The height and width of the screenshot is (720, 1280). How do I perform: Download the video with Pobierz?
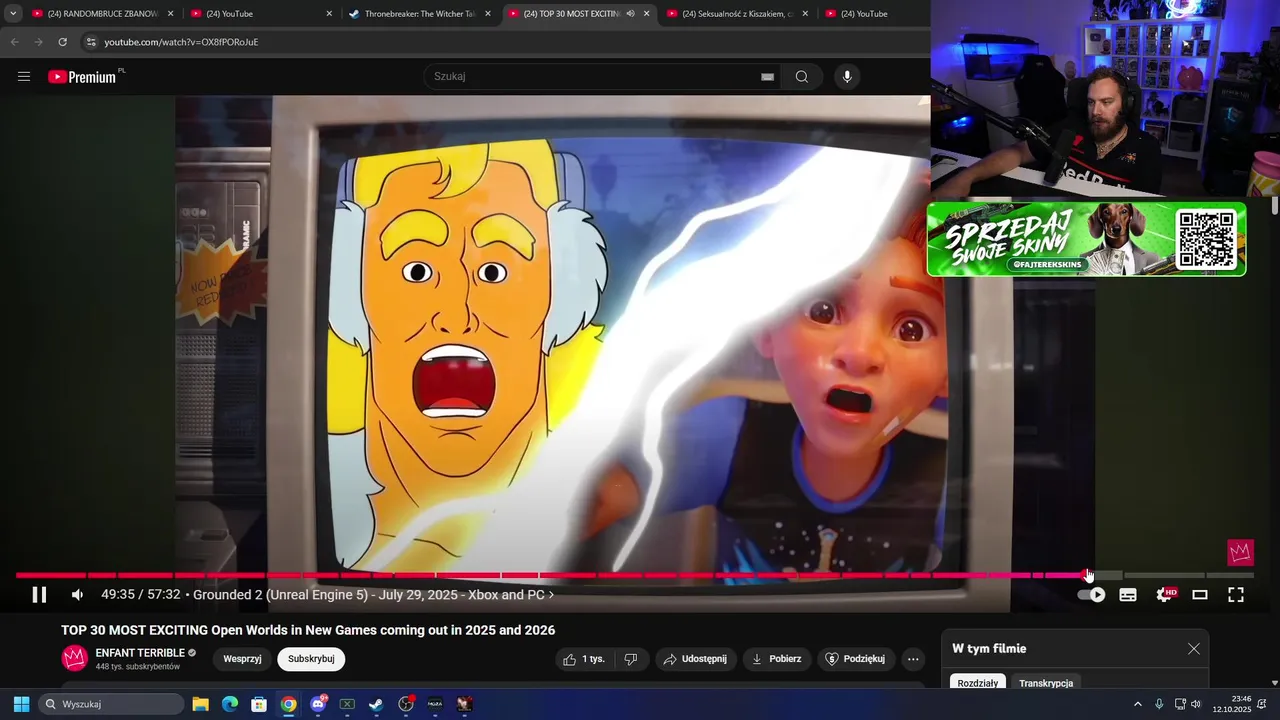pyautogui.click(x=777, y=659)
